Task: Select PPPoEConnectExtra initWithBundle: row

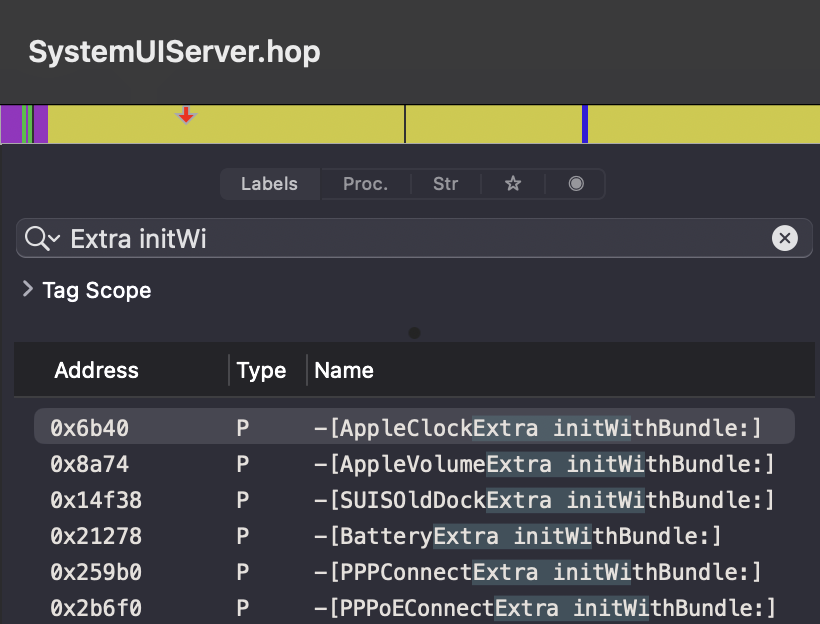Action: click(414, 608)
